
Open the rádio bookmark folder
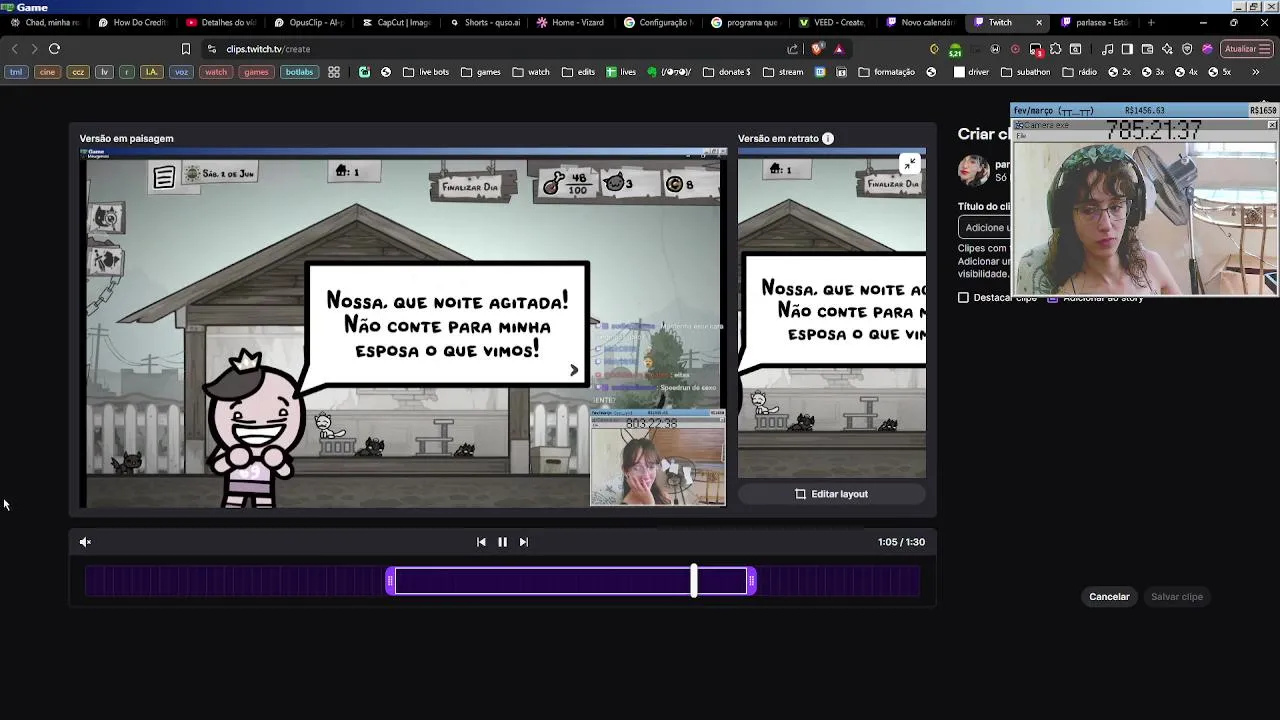(1081, 72)
